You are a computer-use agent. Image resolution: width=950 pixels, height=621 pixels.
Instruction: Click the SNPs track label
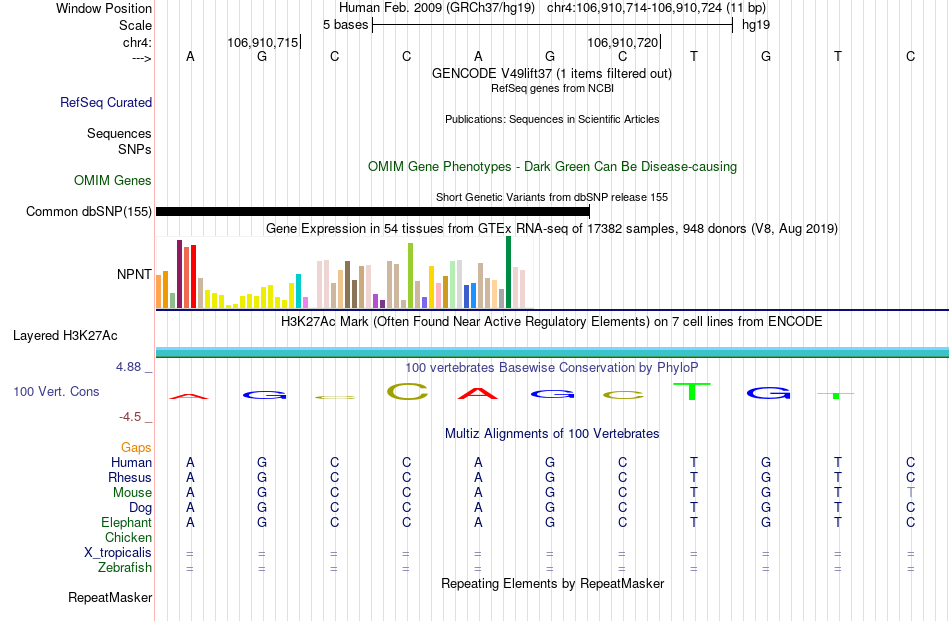(x=135, y=149)
